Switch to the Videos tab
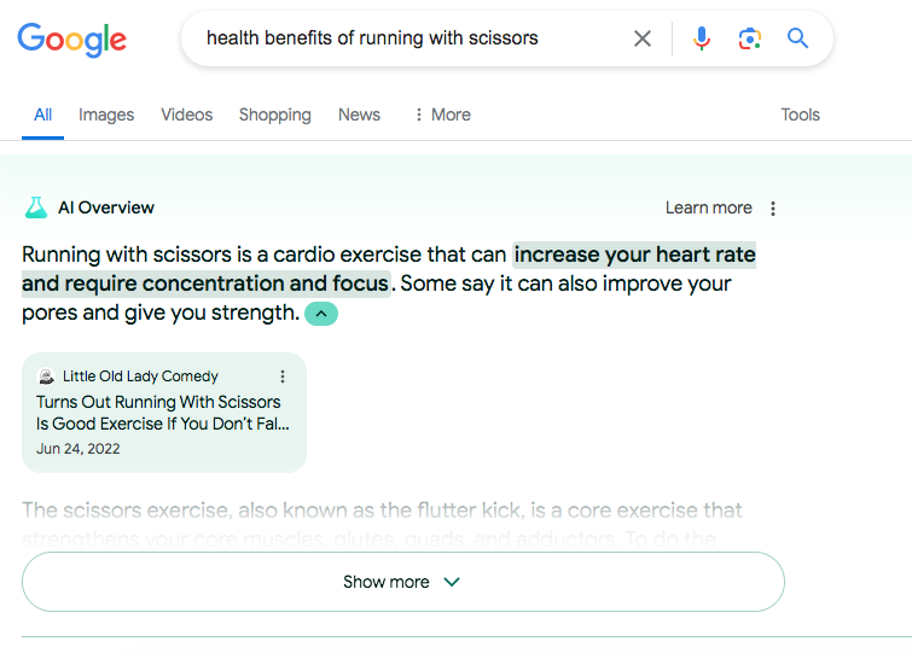Screen dimensions: 912x654 tap(187, 115)
